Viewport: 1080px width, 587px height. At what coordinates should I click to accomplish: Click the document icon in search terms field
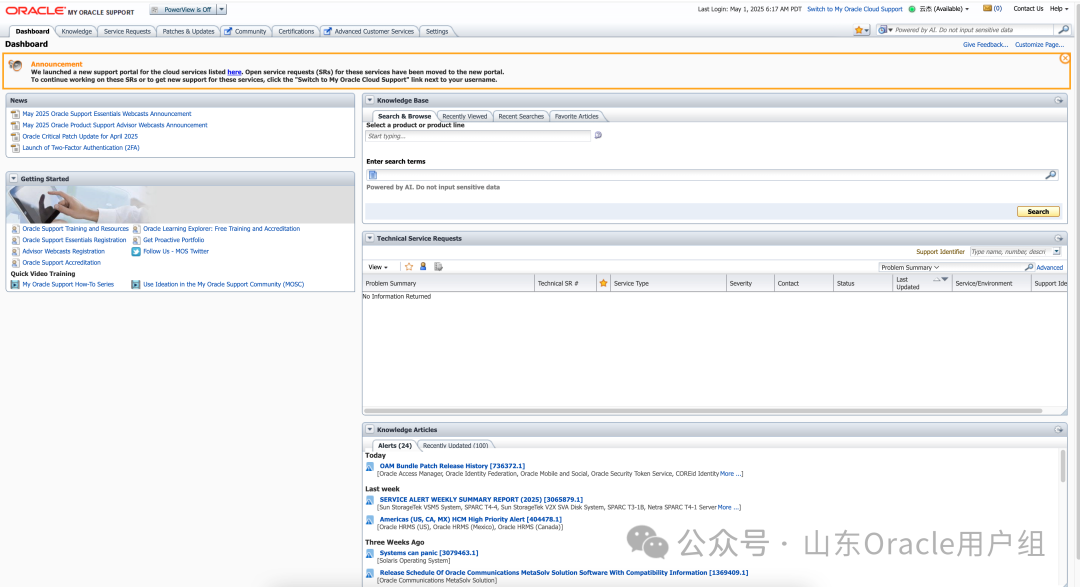tap(373, 175)
